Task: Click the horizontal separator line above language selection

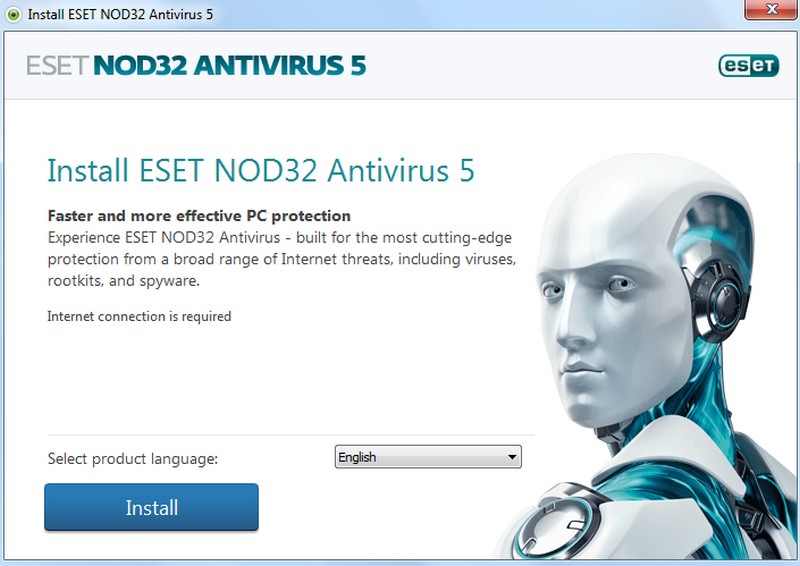Action: 291,435
